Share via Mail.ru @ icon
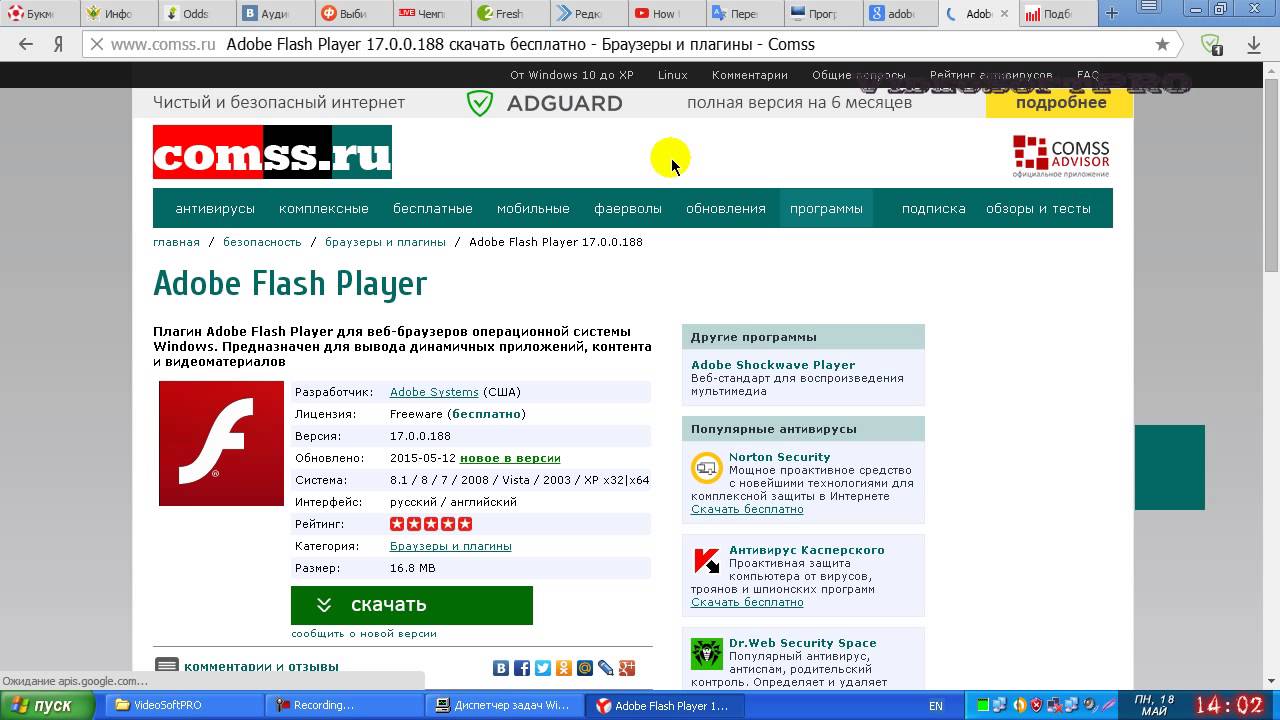 (585, 668)
